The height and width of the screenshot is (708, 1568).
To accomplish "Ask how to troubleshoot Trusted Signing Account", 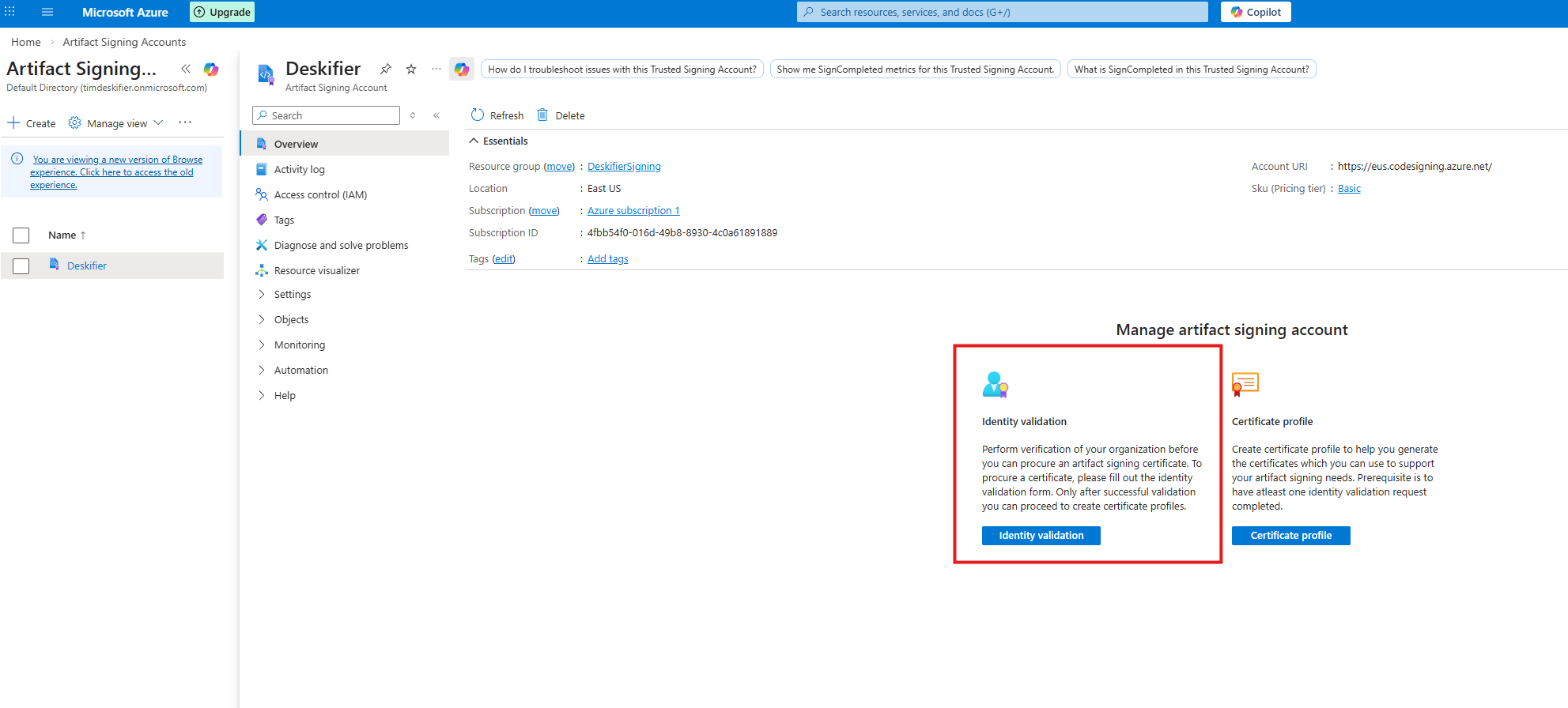I will pyautogui.click(x=622, y=70).
